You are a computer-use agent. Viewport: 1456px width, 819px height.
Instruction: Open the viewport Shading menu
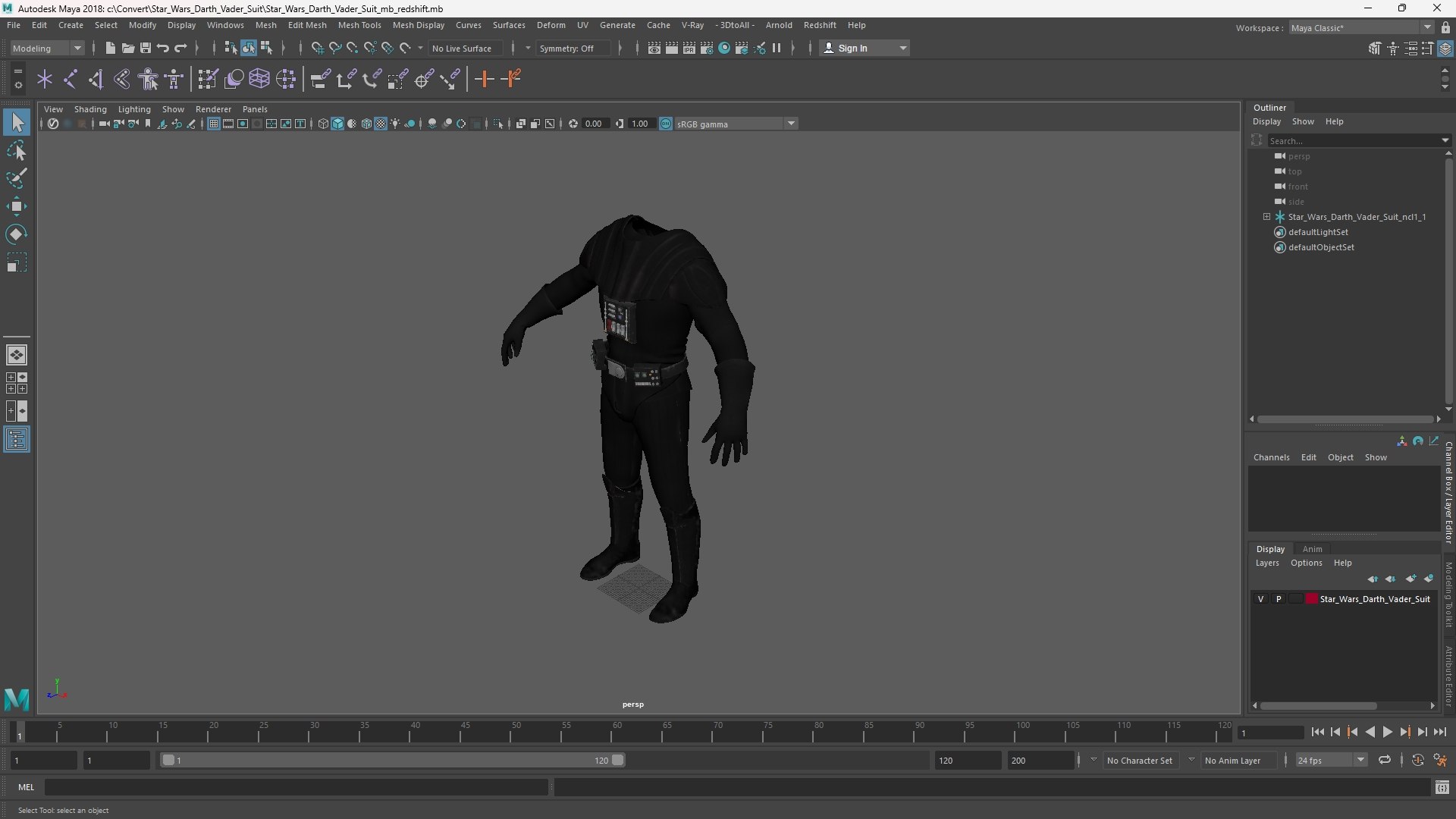tap(90, 109)
